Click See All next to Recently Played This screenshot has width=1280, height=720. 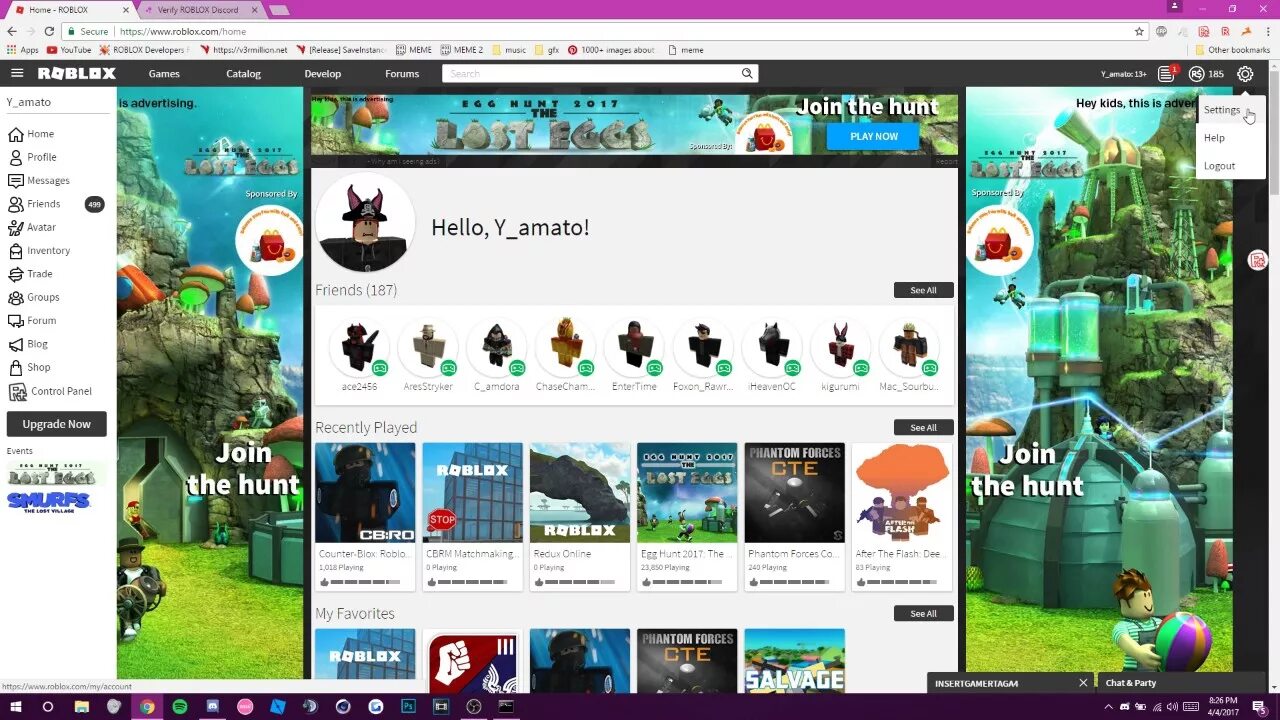tap(923, 427)
